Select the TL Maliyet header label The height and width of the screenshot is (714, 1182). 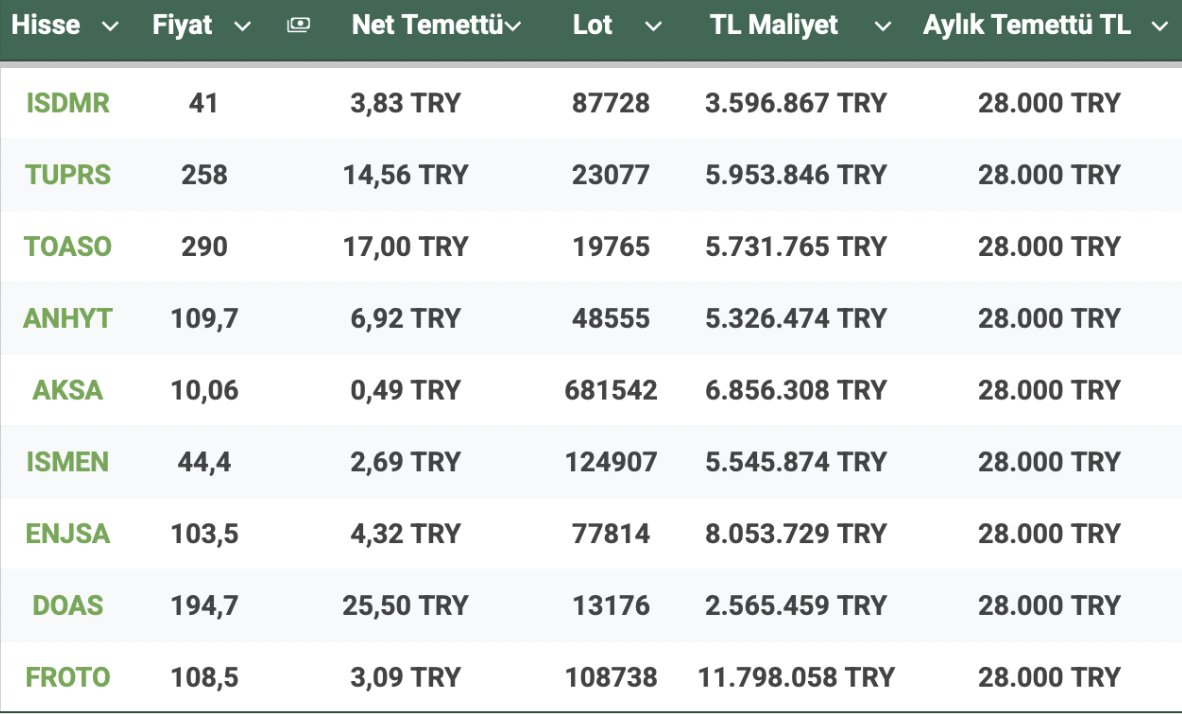coord(773,25)
